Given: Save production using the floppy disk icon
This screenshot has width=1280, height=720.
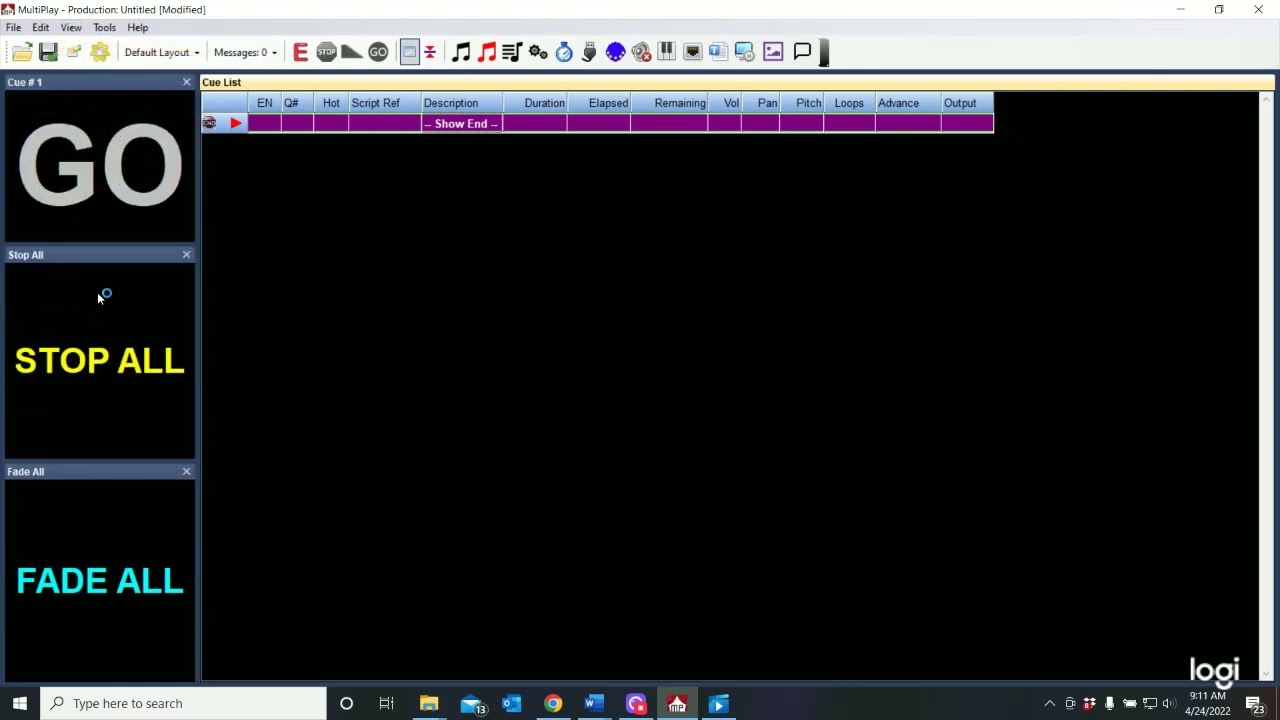Looking at the screenshot, I should tap(48, 52).
